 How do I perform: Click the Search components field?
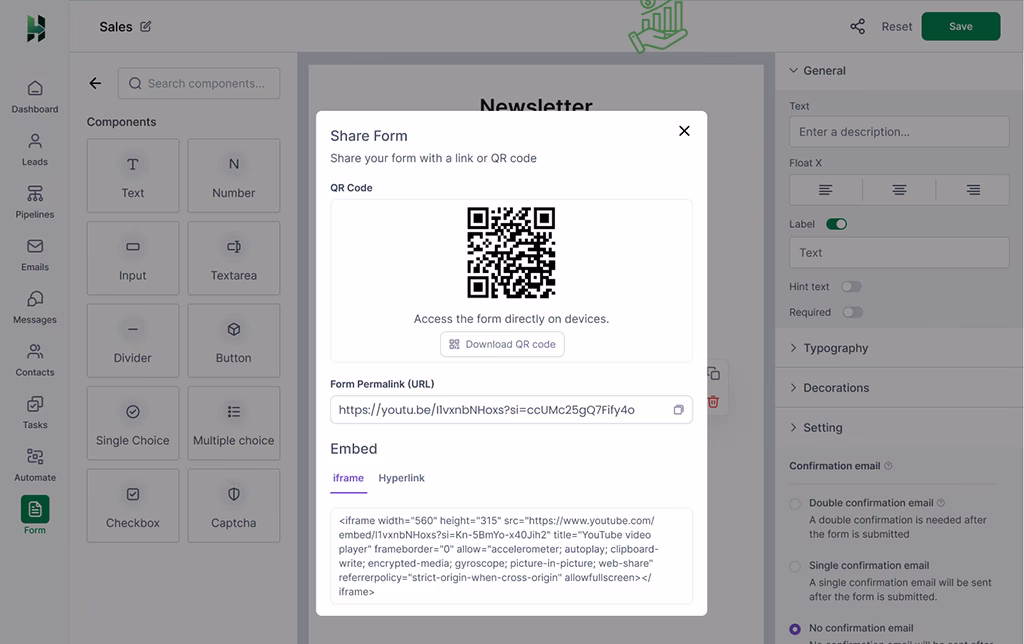coord(199,84)
